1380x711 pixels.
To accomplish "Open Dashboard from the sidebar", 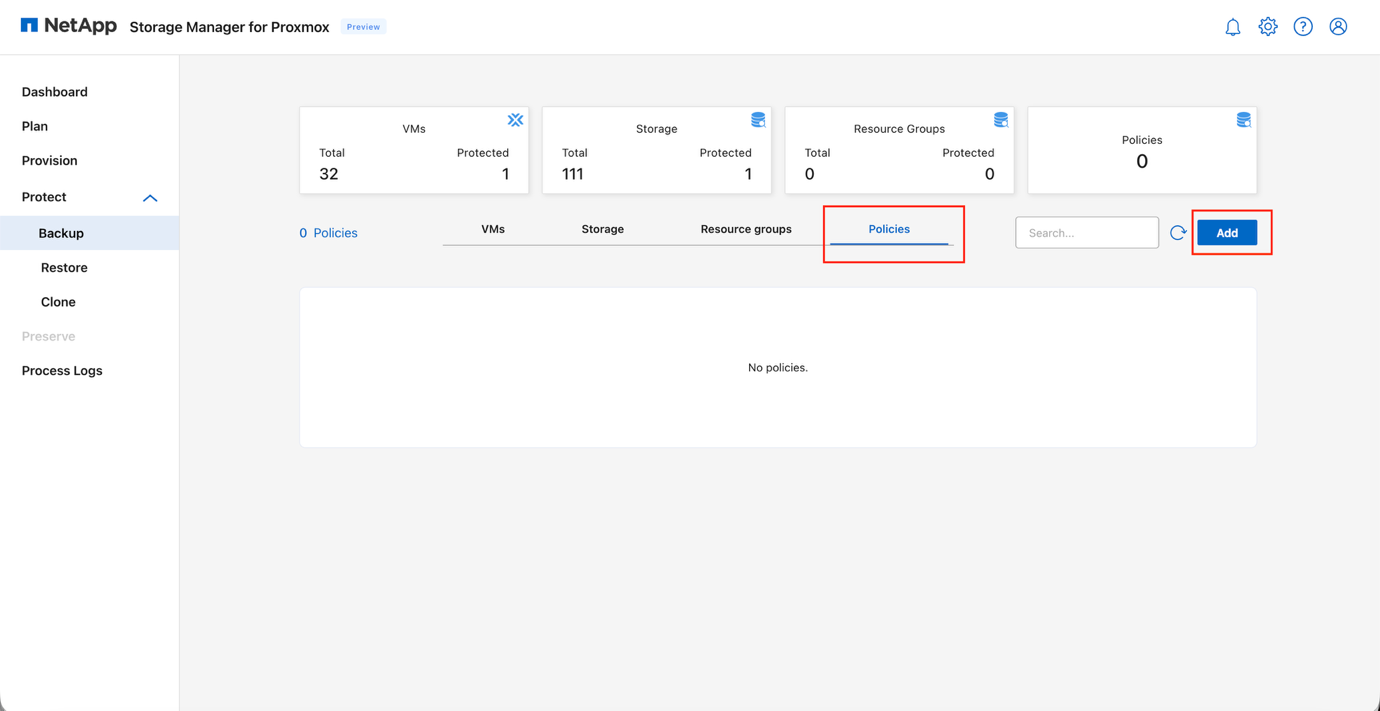I will (x=54, y=91).
